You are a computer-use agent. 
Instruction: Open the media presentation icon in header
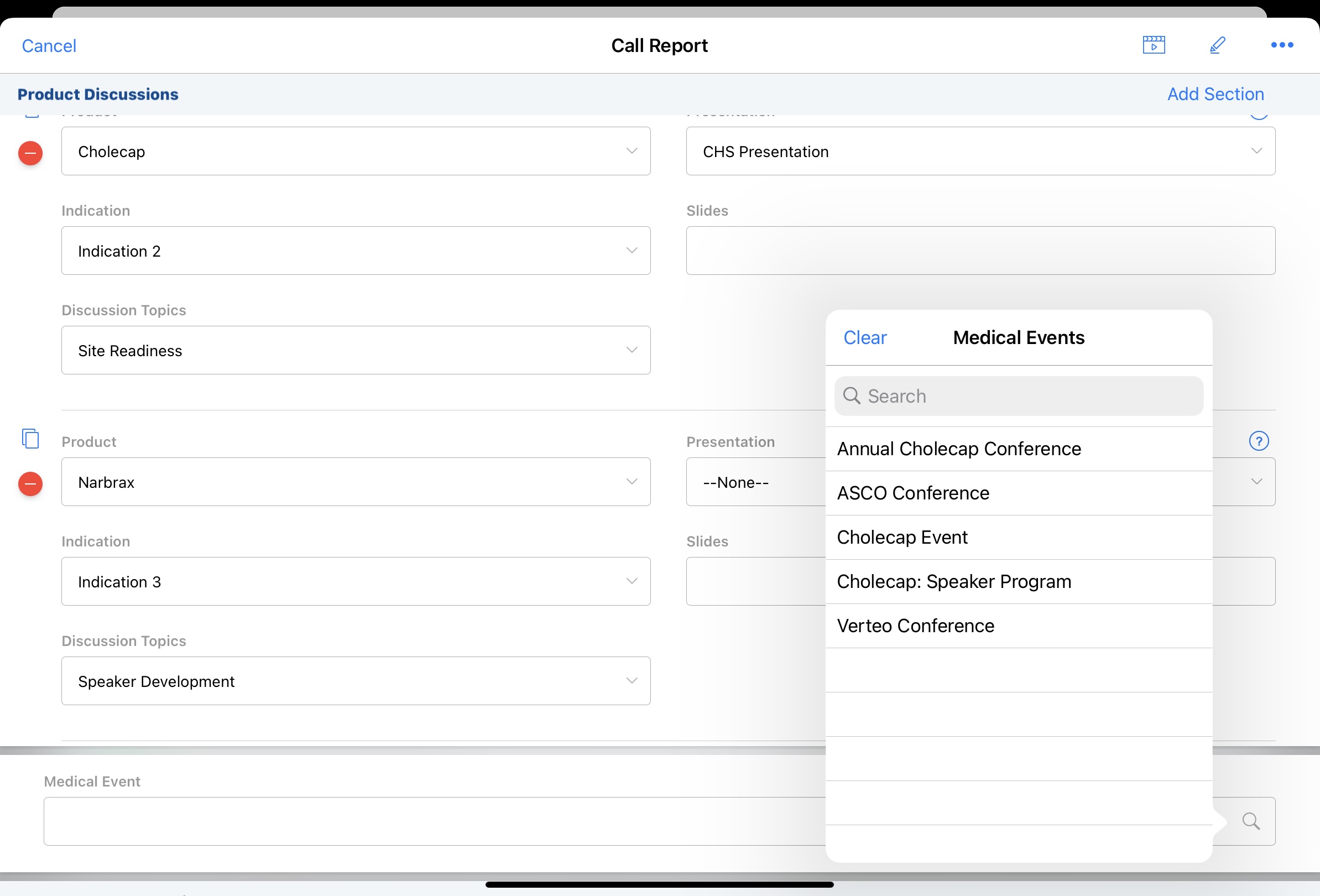click(x=1153, y=45)
